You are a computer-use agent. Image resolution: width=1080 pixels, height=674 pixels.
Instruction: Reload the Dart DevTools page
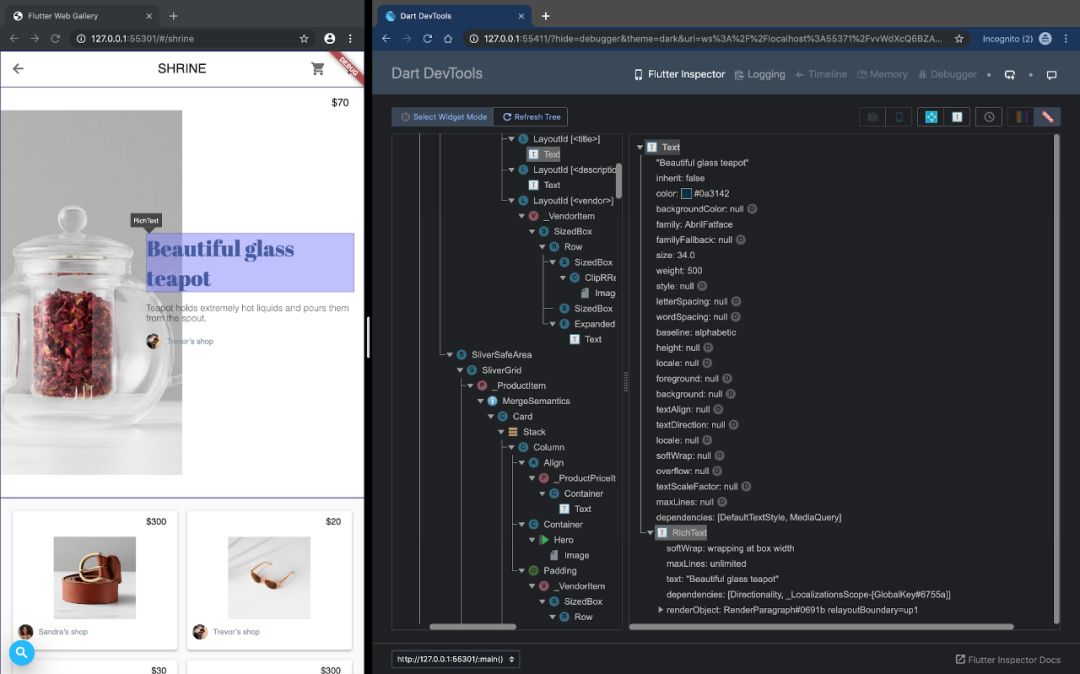point(427,39)
